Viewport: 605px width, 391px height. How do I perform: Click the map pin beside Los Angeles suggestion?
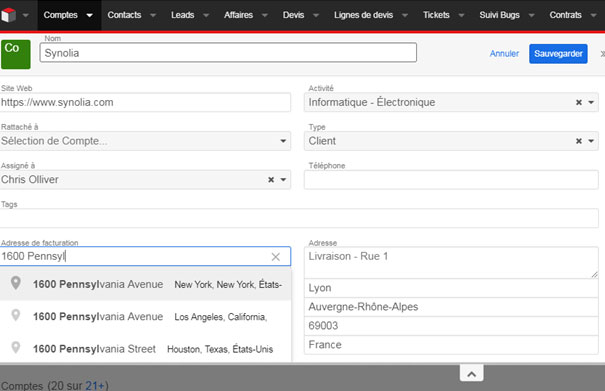pos(15,315)
